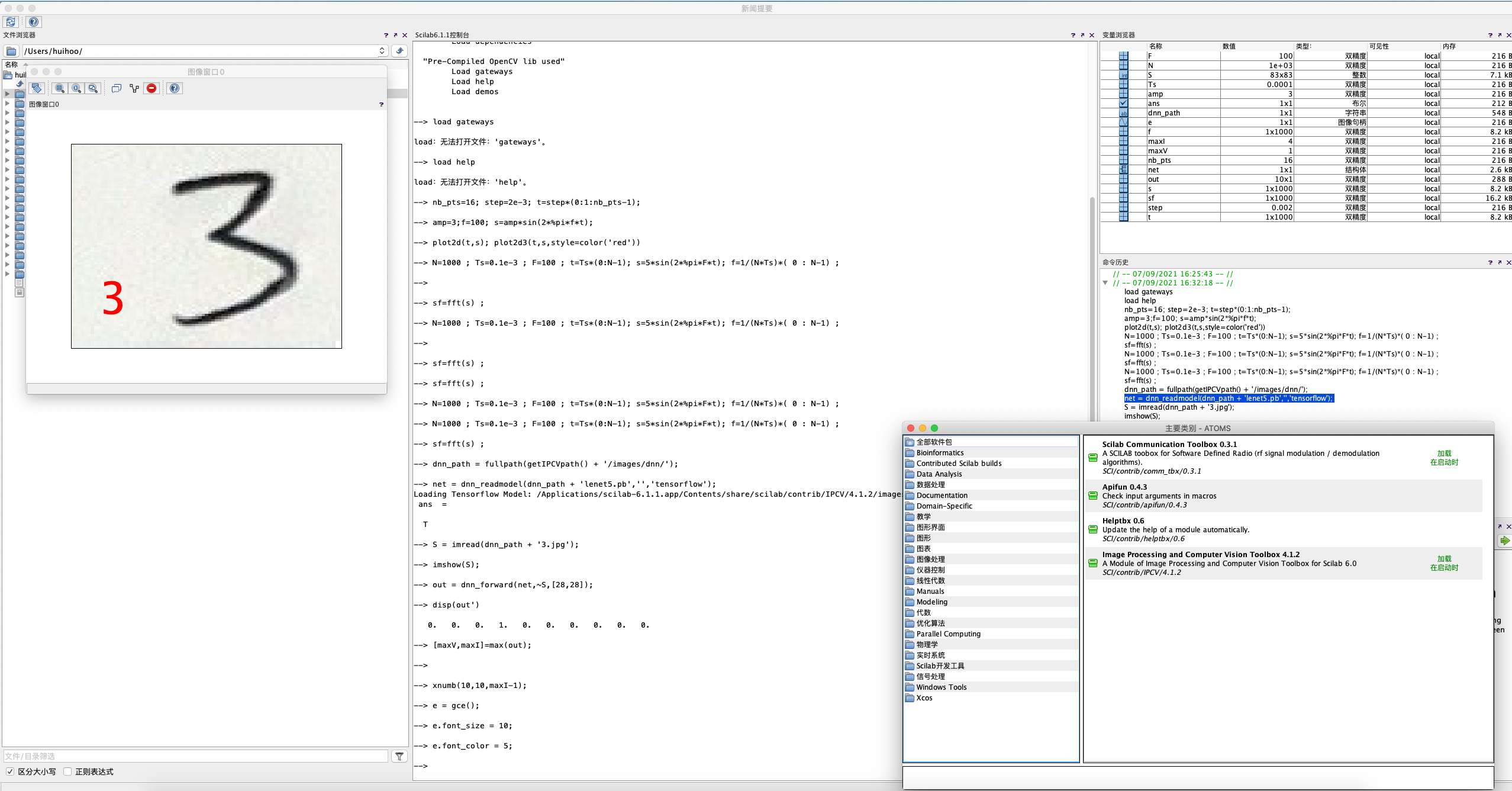Open Image Processing and Computer Vision Toolbox entry
Viewport: 1512px width, 791px height.
[1200, 555]
